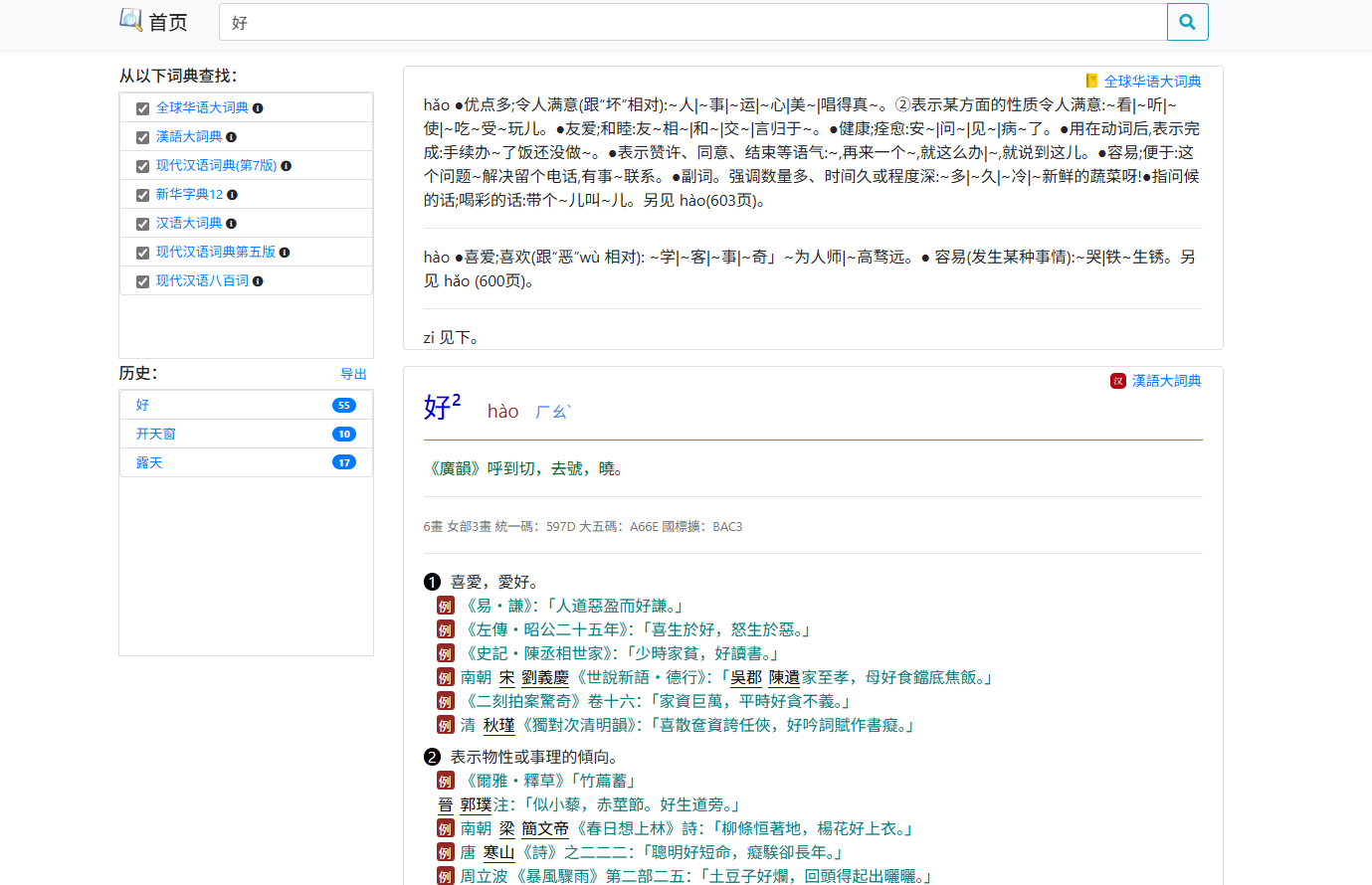Open the info icon next to 全球华语大词典
The image size is (1372, 885).
click(259, 107)
